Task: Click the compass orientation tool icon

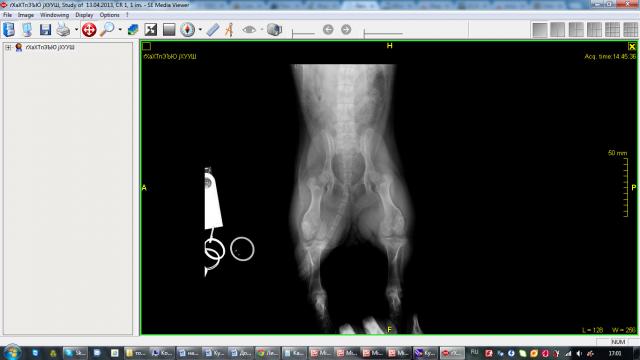Action: 188,30
